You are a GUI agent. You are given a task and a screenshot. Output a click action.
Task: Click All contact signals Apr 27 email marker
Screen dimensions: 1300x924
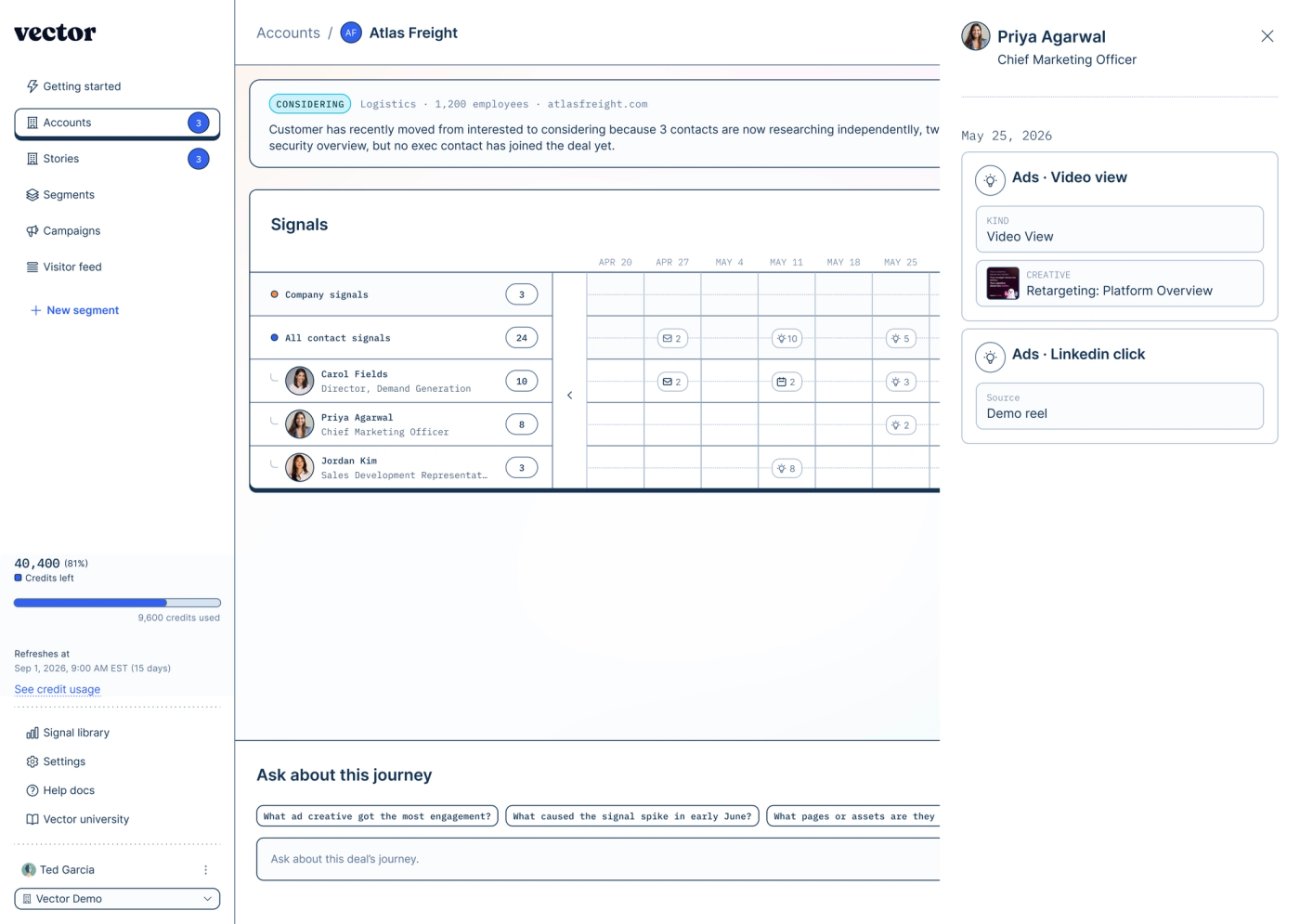672,339
